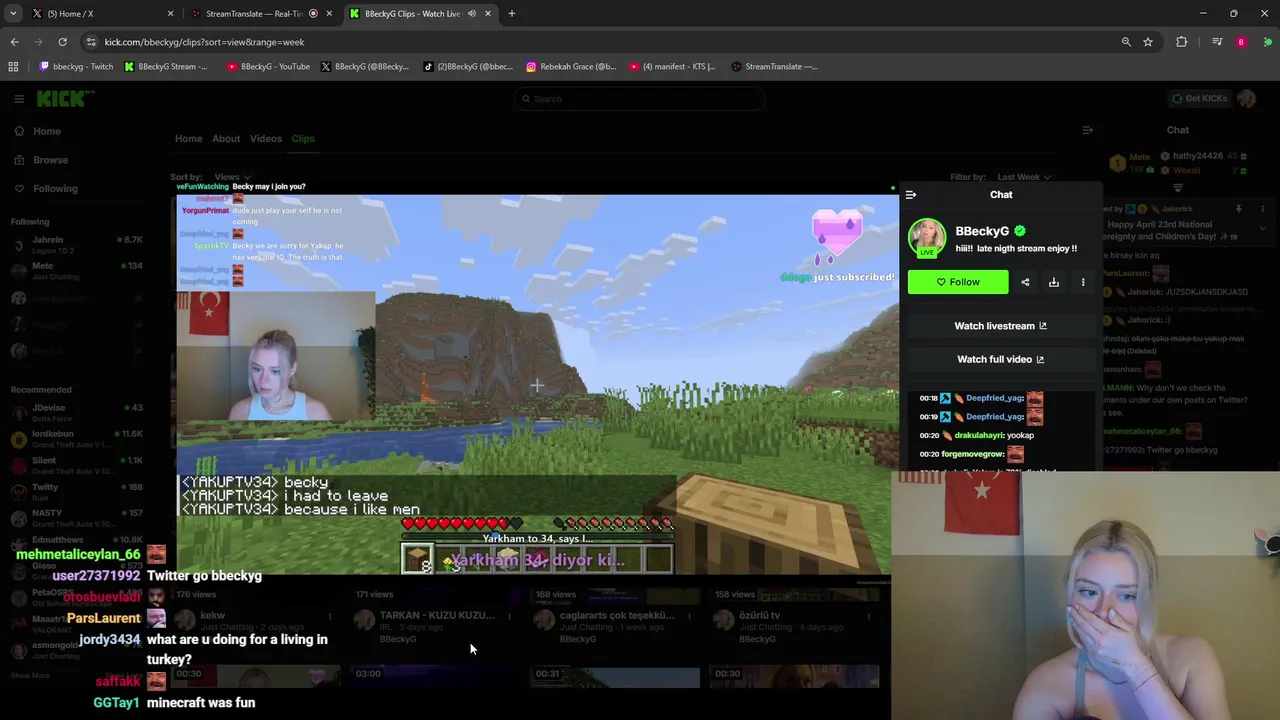Switch to the '(5) Home / X' tab
The height and width of the screenshot is (720, 1280).
[x=100, y=14]
